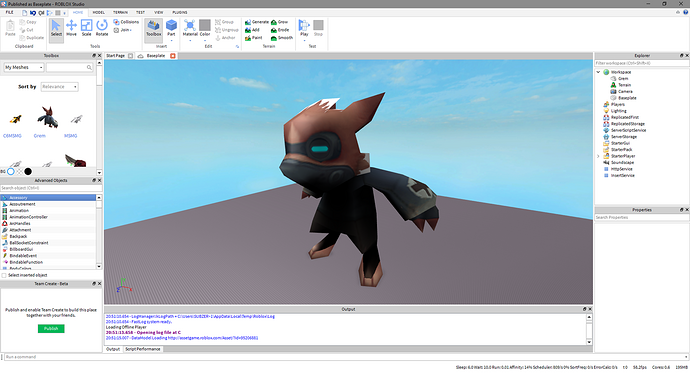This screenshot has width=690, height=373.
Task: Switch to the TERRAIN ribbon tab
Action: 121,12
